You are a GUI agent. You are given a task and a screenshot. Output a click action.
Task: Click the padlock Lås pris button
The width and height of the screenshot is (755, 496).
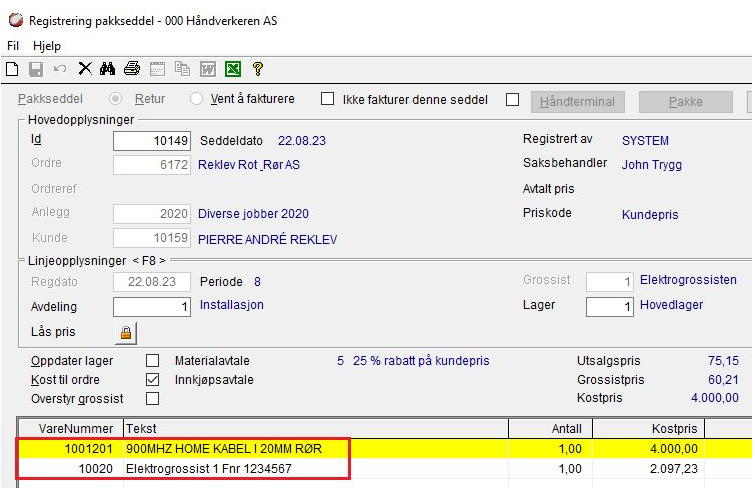126,333
